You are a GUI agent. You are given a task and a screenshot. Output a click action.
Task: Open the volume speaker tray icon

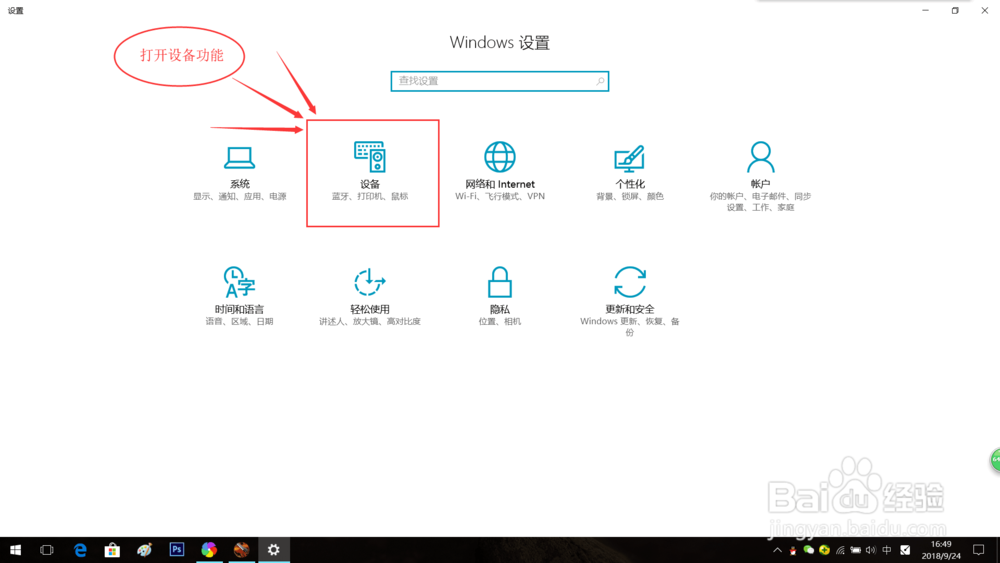point(871,550)
